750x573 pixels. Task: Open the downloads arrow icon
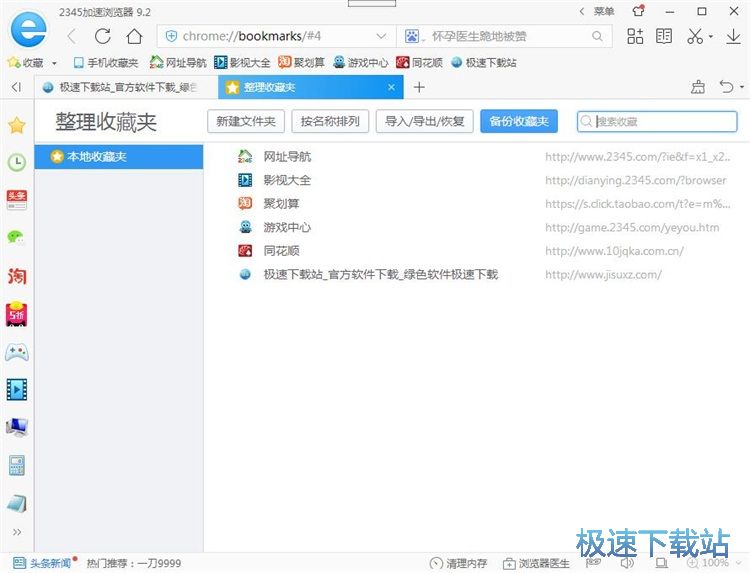pos(733,36)
